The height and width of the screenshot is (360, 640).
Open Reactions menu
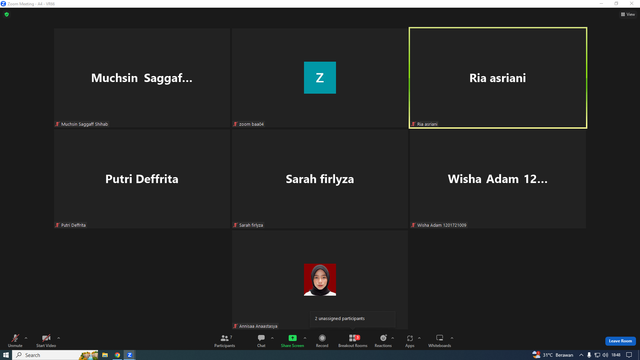[x=383, y=340]
